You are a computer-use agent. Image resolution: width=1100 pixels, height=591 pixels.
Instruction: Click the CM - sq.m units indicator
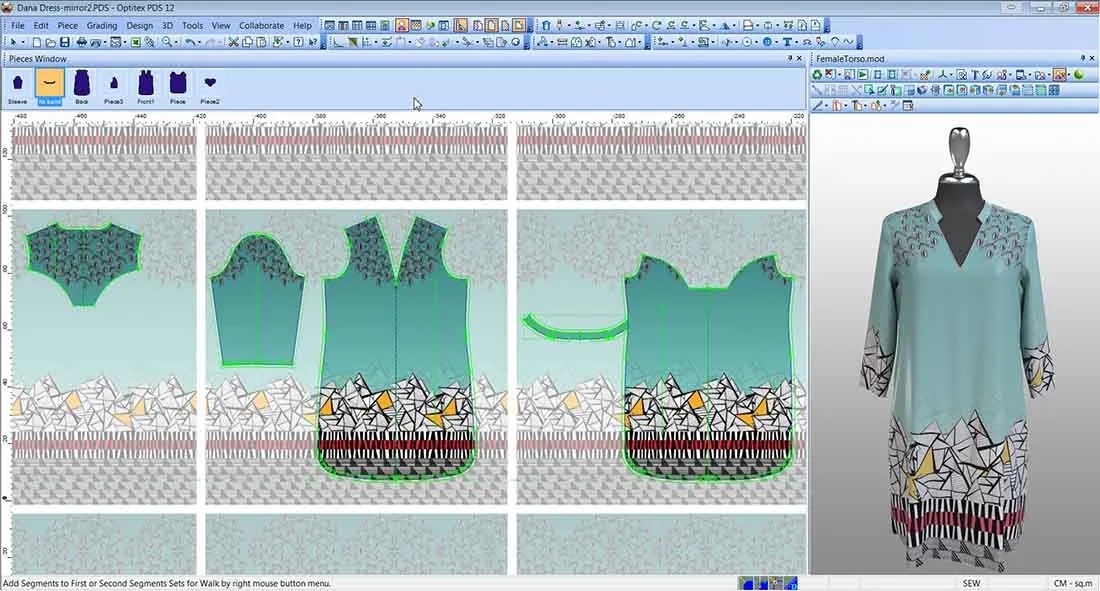click(1073, 583)
